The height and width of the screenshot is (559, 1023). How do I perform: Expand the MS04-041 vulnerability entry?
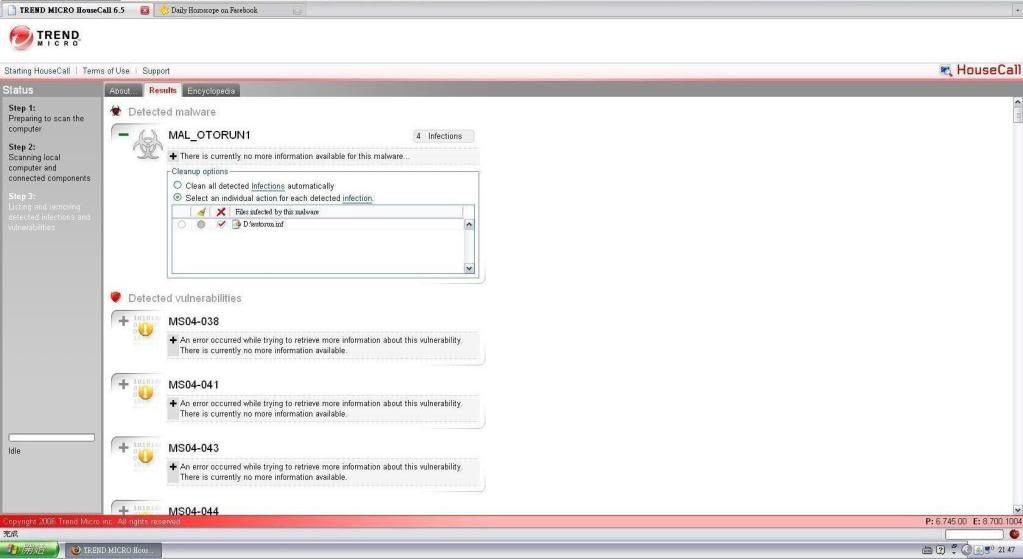123,384
